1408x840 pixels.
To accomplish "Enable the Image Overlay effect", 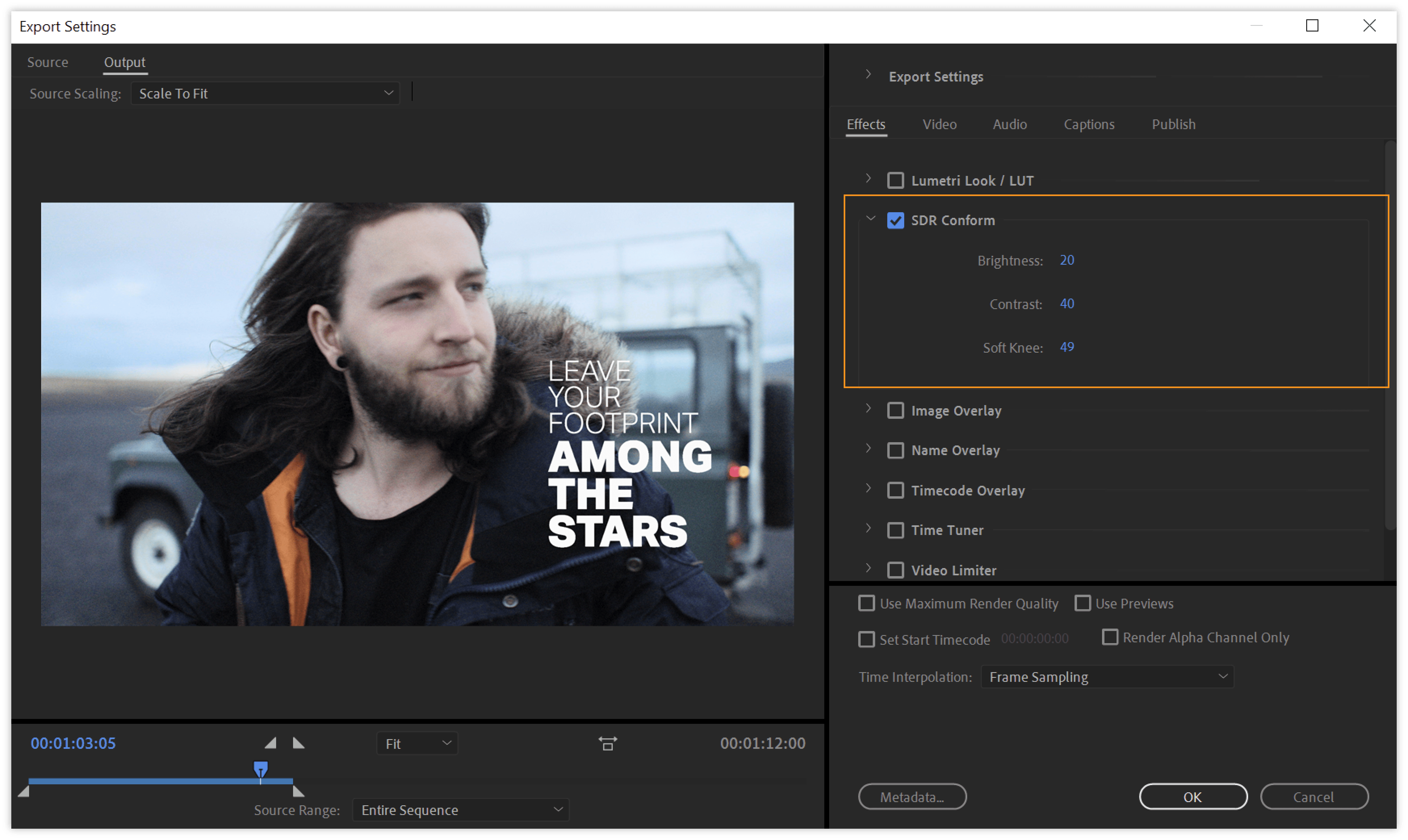I will 896,410.
